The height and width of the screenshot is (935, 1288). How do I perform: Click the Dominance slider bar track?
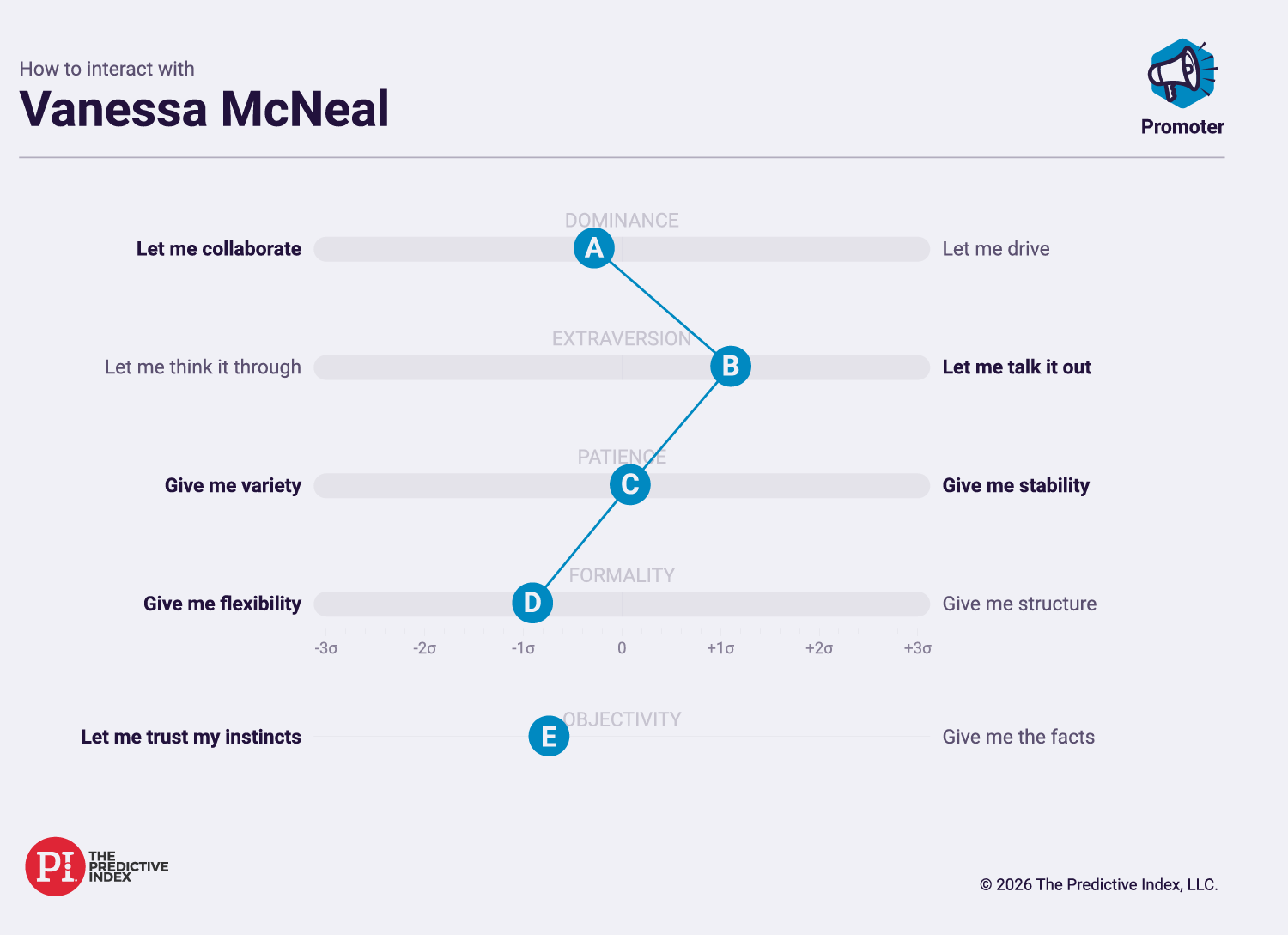[x=622, y=249]
